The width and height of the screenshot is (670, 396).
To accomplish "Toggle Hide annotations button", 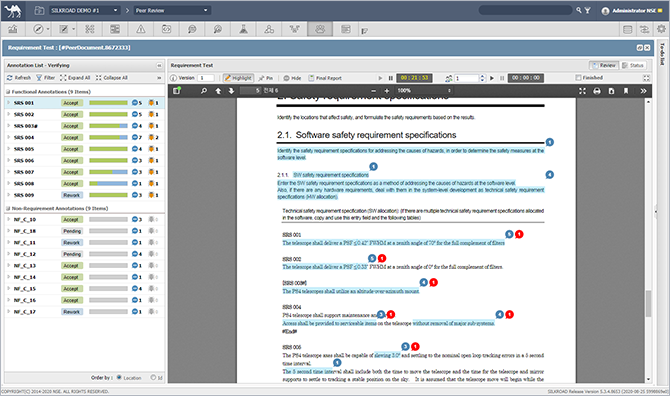I will [292, 78].
